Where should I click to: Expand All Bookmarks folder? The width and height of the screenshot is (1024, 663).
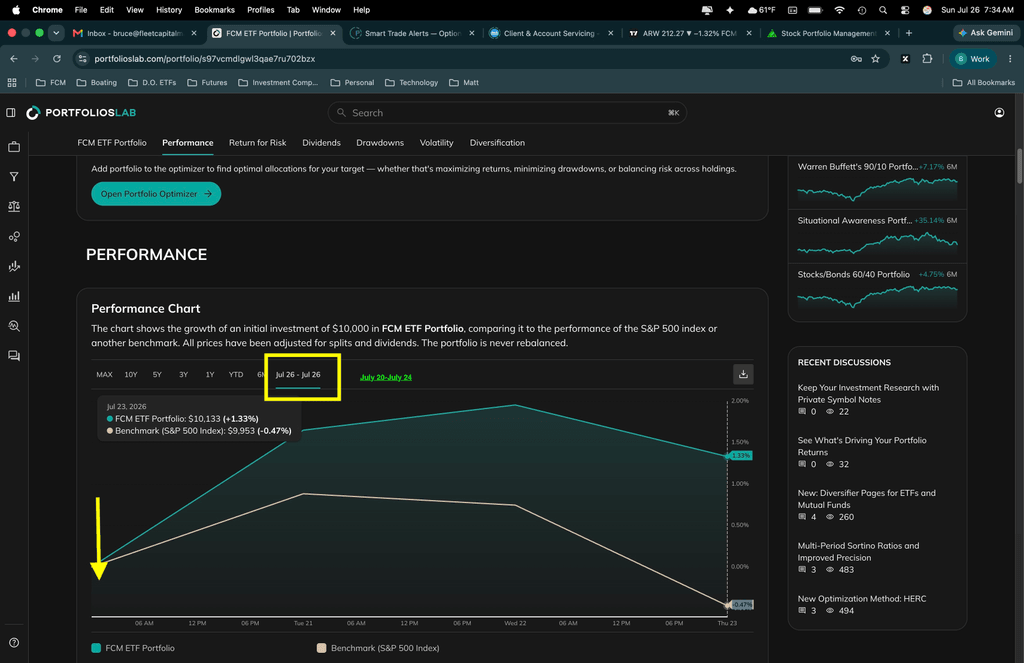[x=984, y=83]
